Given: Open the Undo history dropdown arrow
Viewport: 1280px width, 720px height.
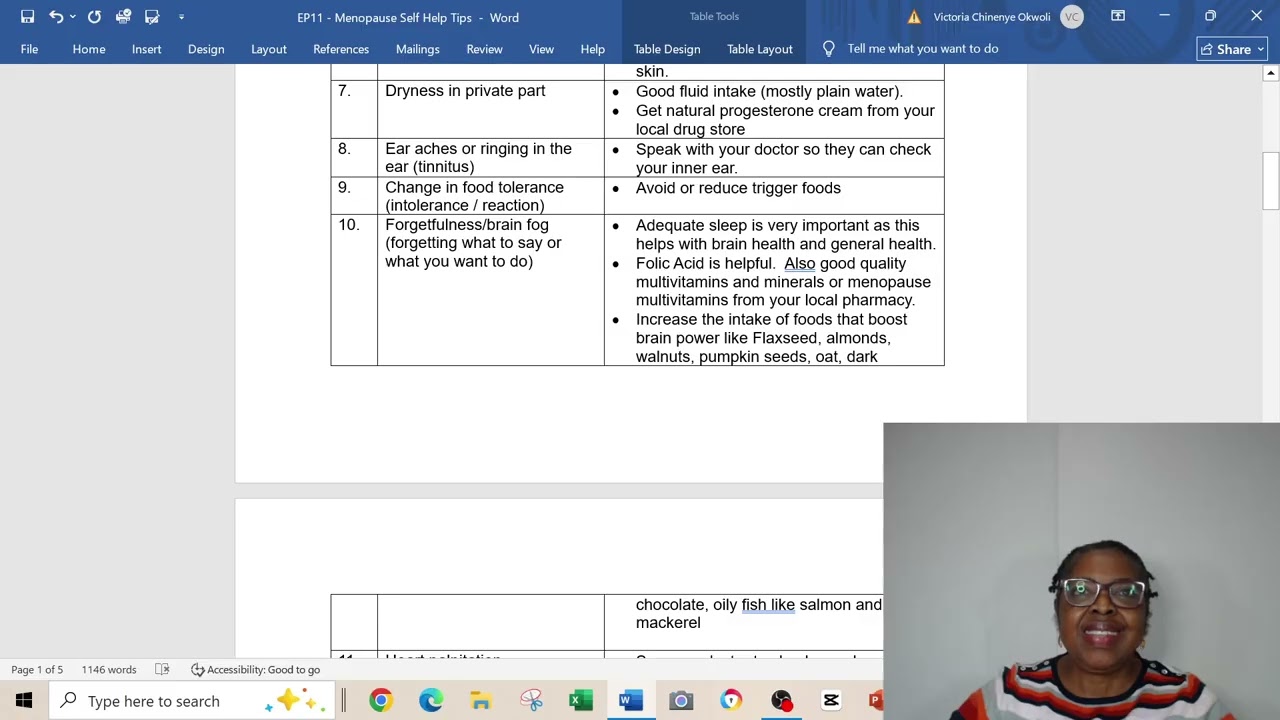Looking at the screenshot, I should pos(73,17).
